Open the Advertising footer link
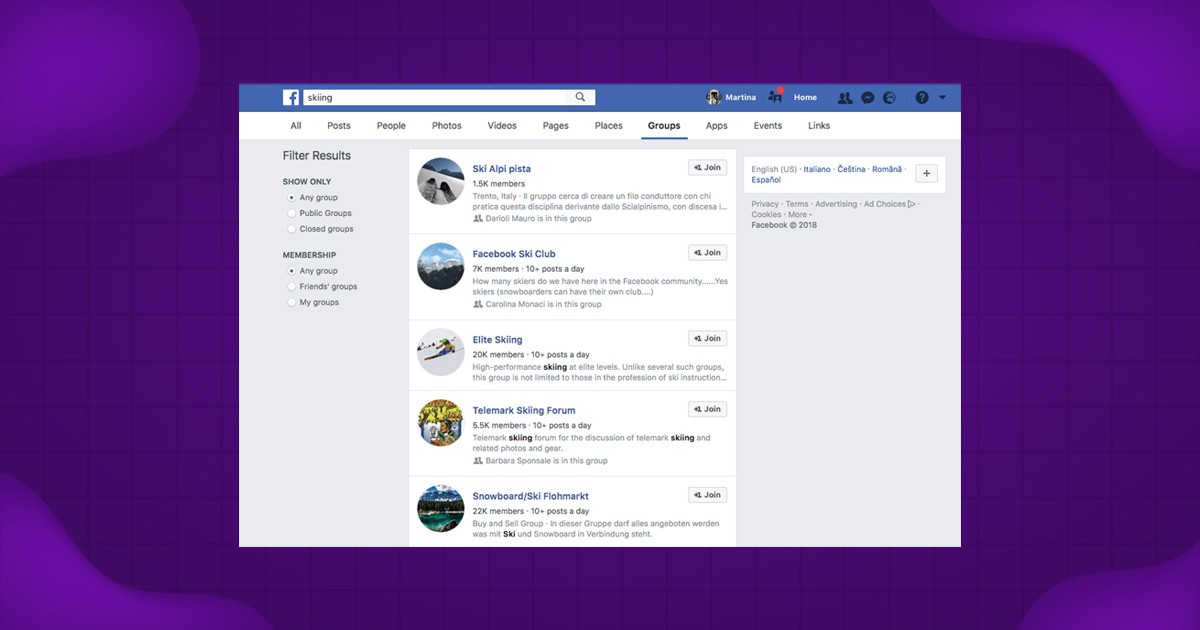This screenshot has width=1200, height=630. (836, 204)
